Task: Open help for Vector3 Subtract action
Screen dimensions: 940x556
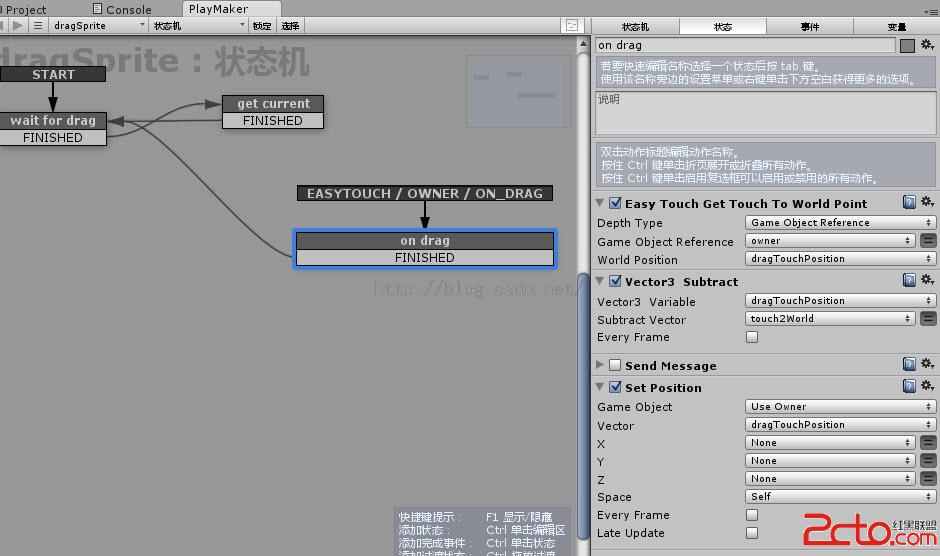Action: pos(909,280)
